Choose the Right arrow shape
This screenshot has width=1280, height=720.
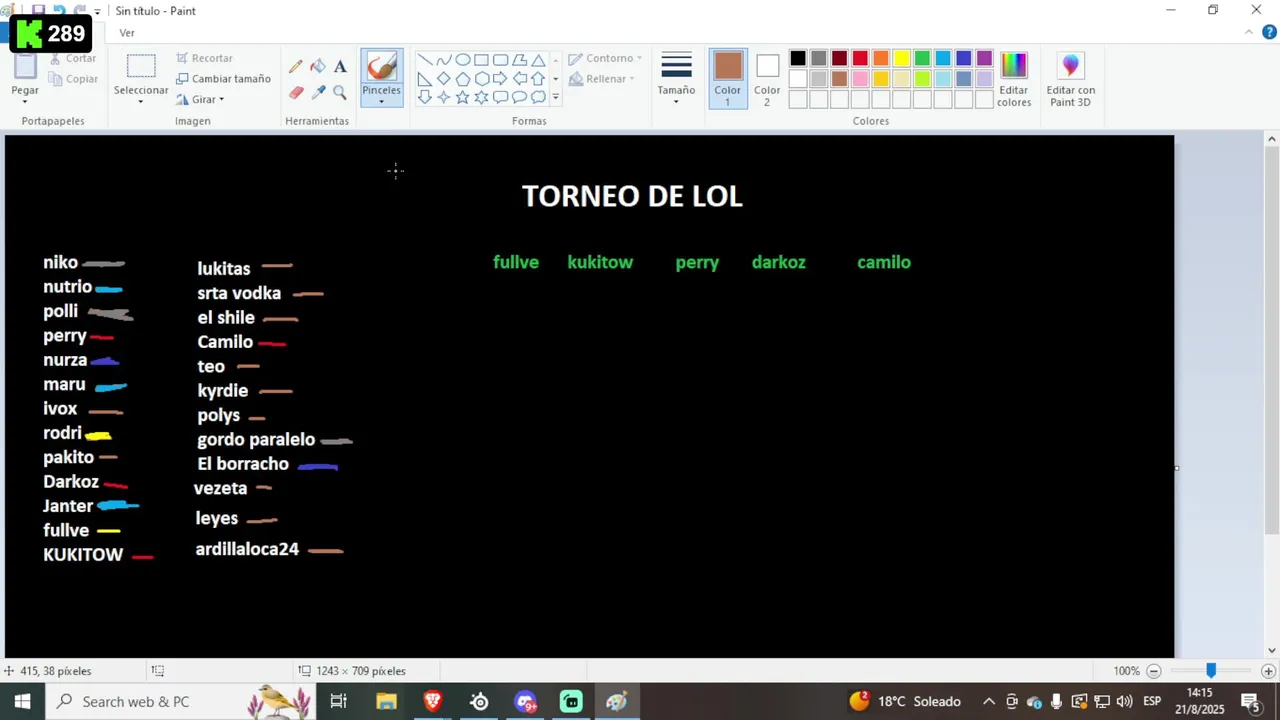tap(501, 79)
